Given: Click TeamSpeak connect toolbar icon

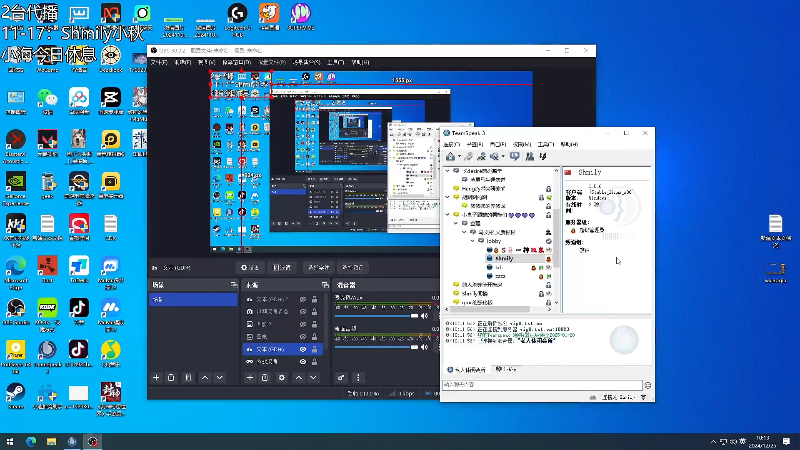Looking at the screenshot, I should point(451,157).
